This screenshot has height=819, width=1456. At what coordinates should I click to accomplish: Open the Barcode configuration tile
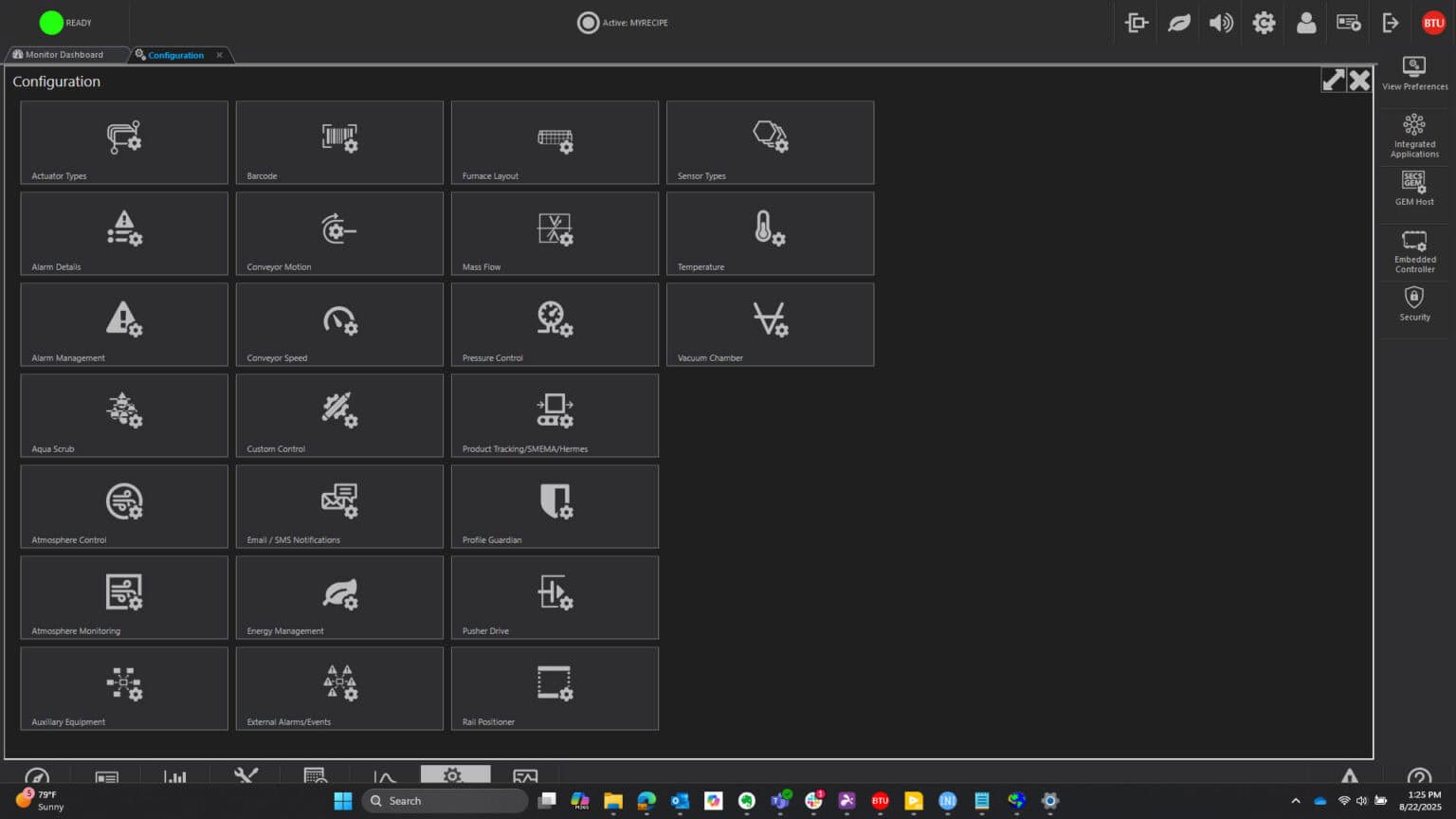pos(339,142)
